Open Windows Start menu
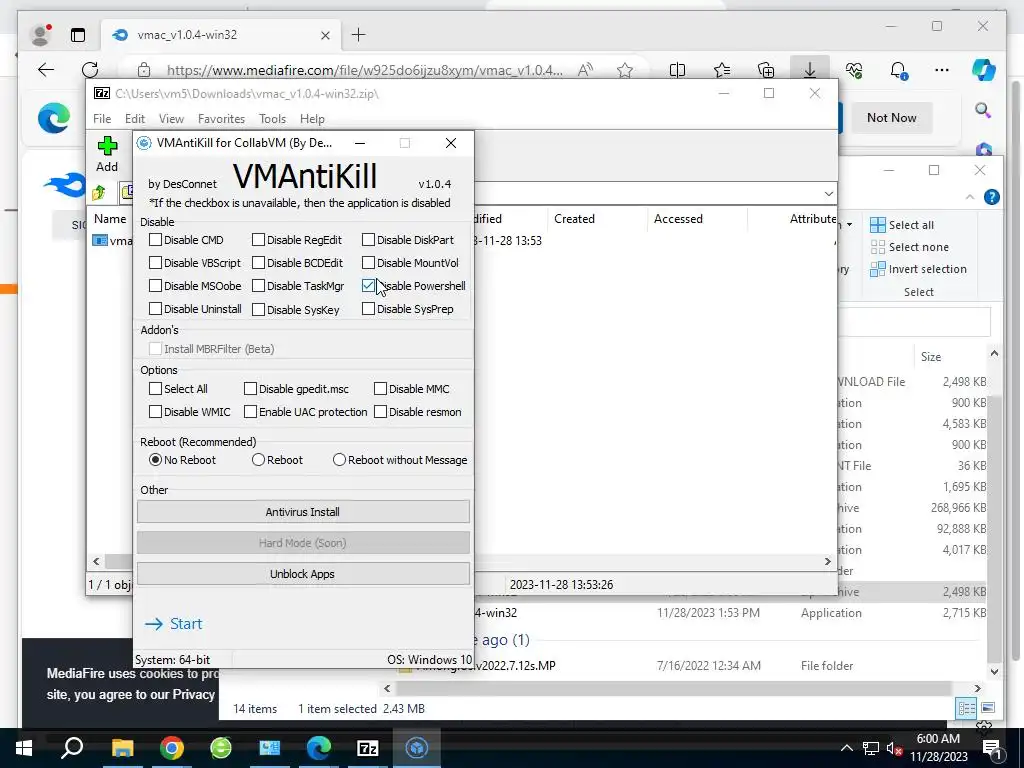Screen dimensions: 1024x768 click(x=24, y=748)
